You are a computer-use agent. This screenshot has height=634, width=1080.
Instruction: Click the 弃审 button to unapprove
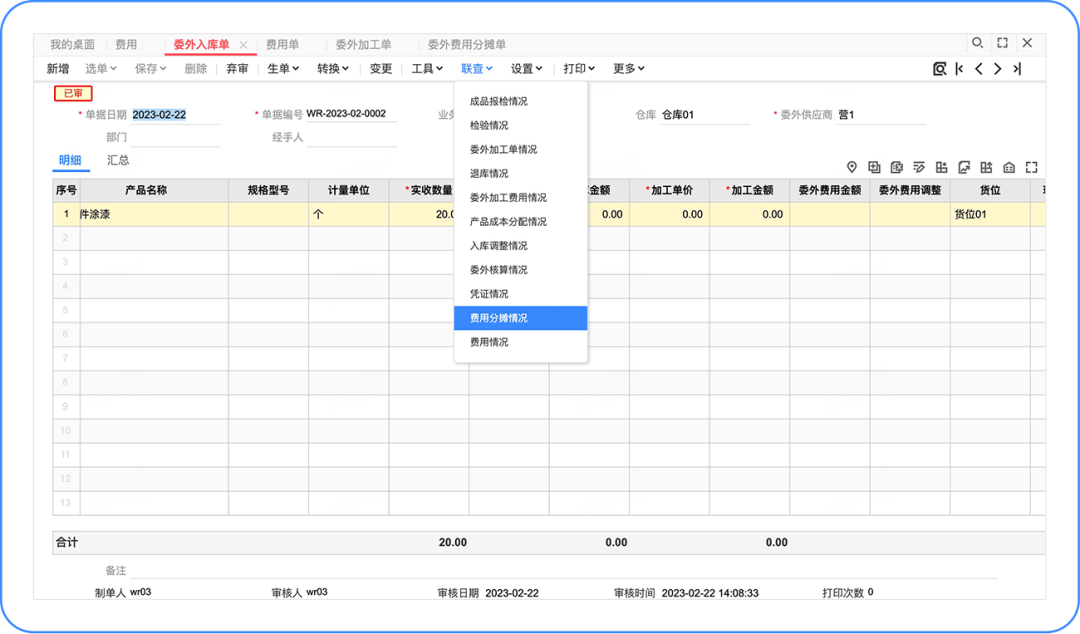click(238, 69)
